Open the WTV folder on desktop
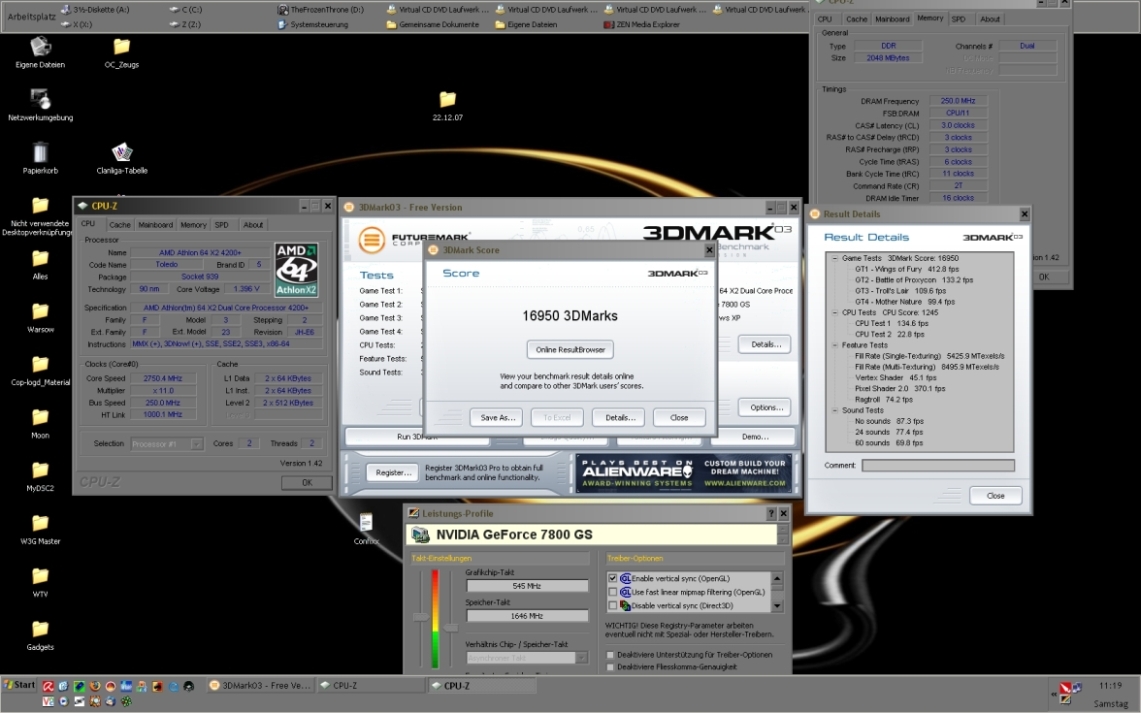Image resolution: width=1141 pixels, height=713 pixels. (40, 582)
